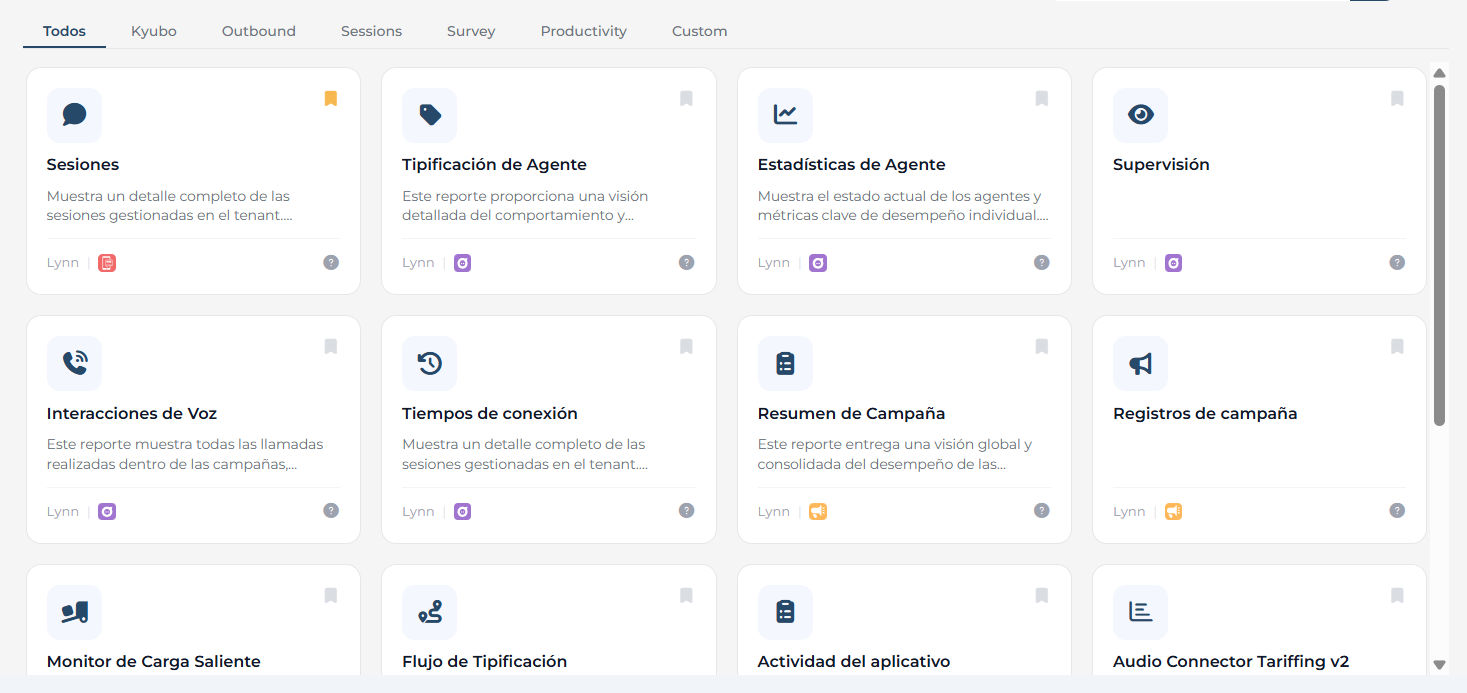1467x693 pixels.
Task: Open the Audio Connector Tariffing v2 card
Action: point(1259,620)
